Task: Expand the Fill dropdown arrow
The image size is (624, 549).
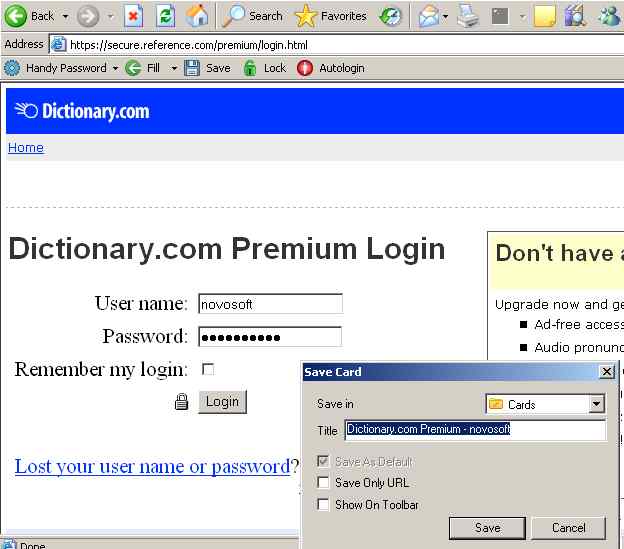Action: pos(174,68)
